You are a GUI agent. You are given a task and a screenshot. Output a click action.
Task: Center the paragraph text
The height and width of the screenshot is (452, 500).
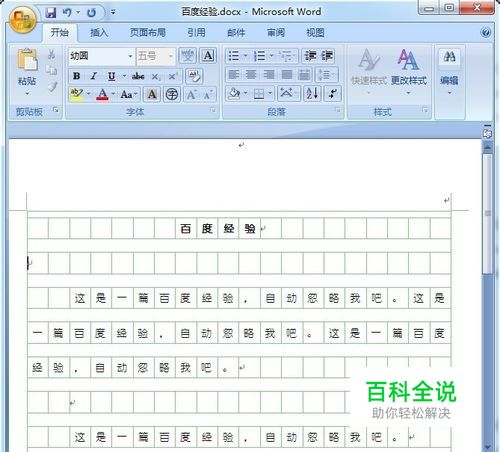251,75
